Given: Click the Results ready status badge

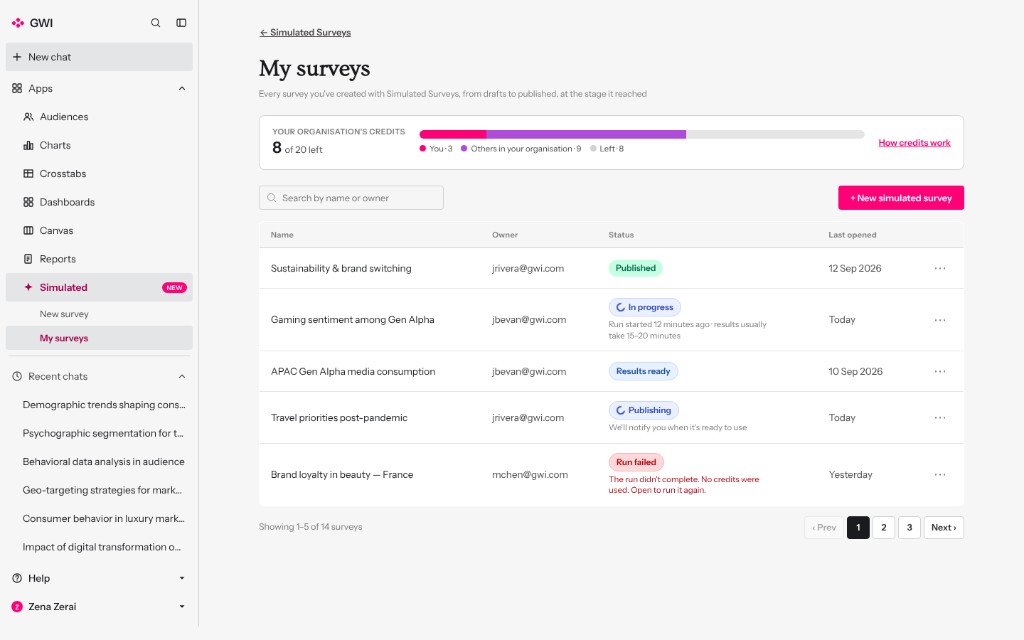Looking at the screenshot, I should 643,372.
